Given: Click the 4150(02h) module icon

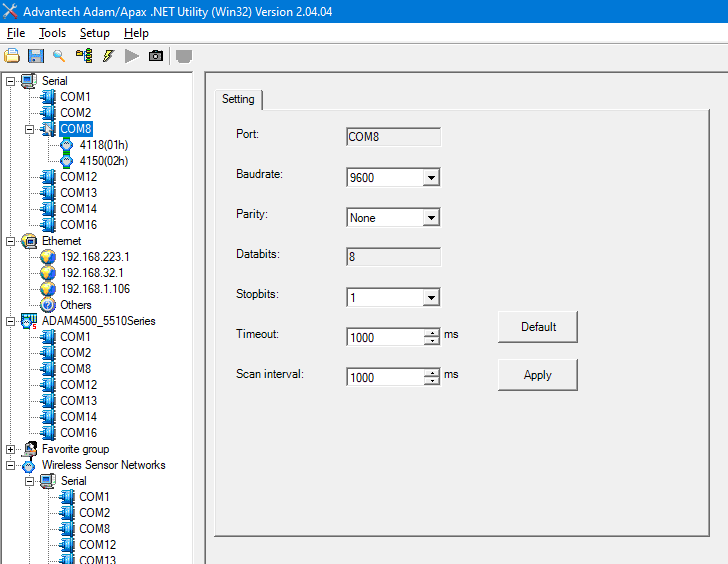Looking at the screenshot, I should 67,161.
